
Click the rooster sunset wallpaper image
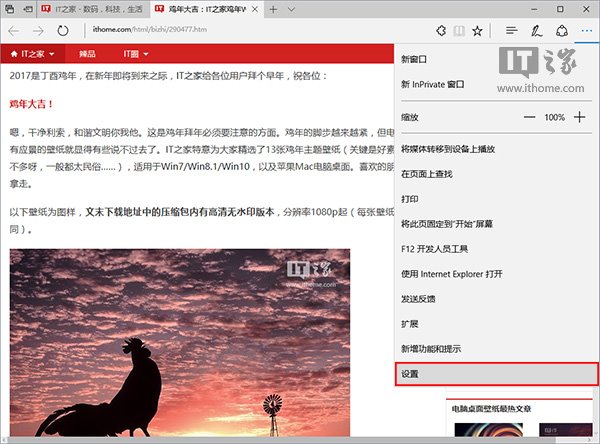(180, 343)
